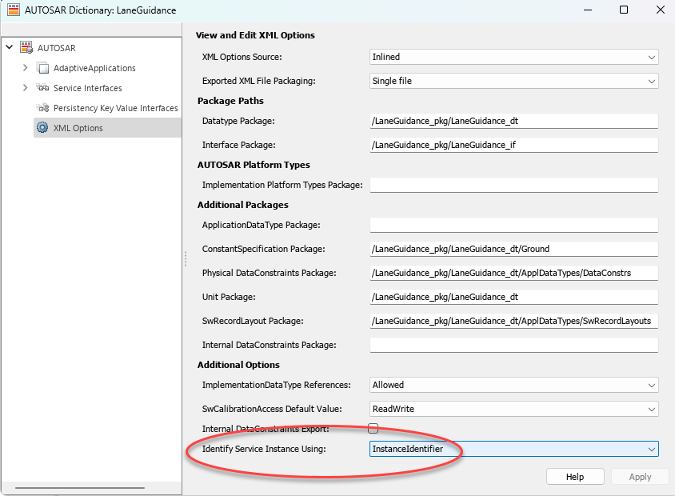This screenshot has width=675, height=496.
Task: Click the AUTOSAR root node icon
Action: click(26, 47)
